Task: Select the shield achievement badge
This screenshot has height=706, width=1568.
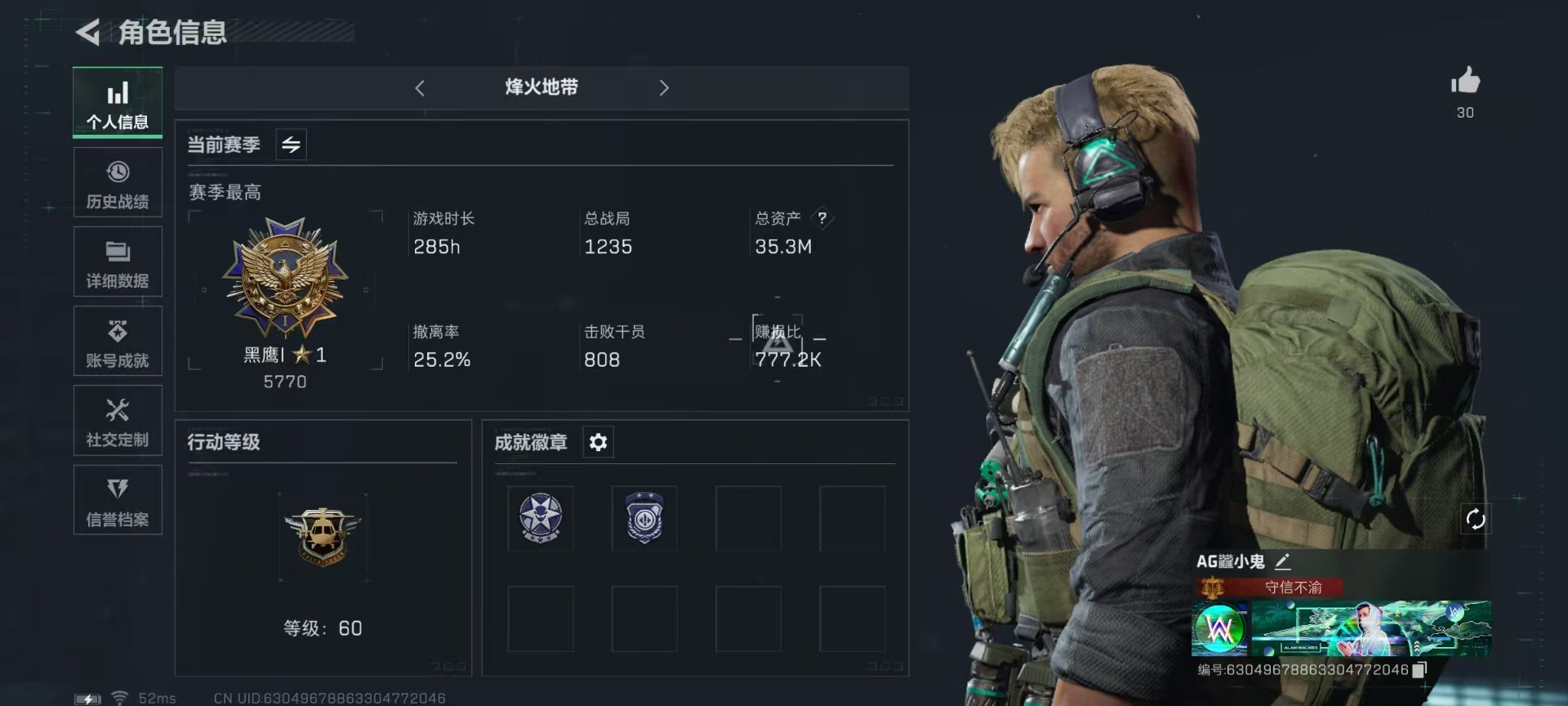Action: [644, 518]
